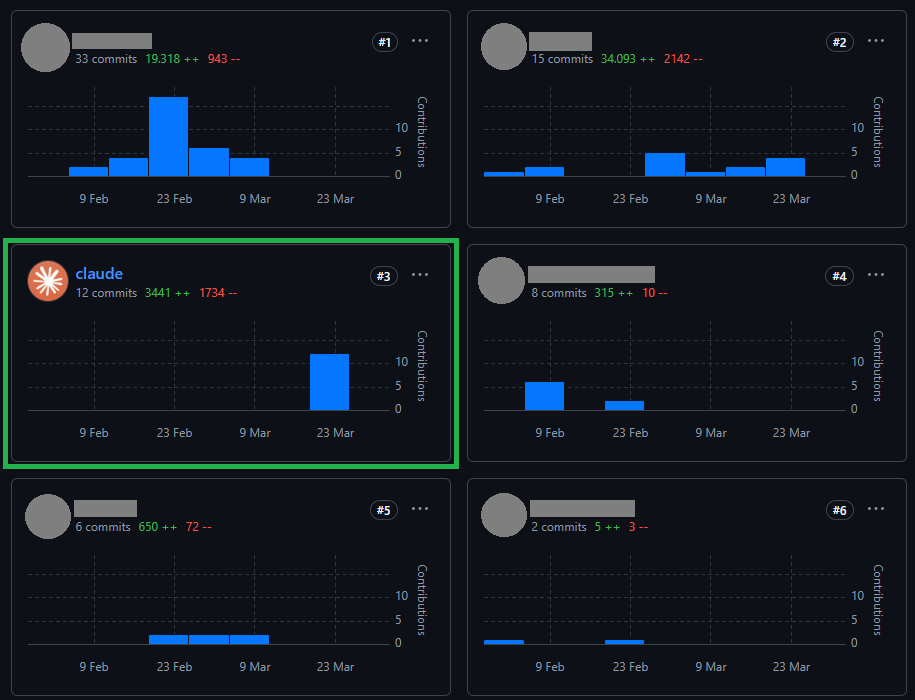
Task: Click the tallest bar in contributor #4's chart
Action: 544,396
